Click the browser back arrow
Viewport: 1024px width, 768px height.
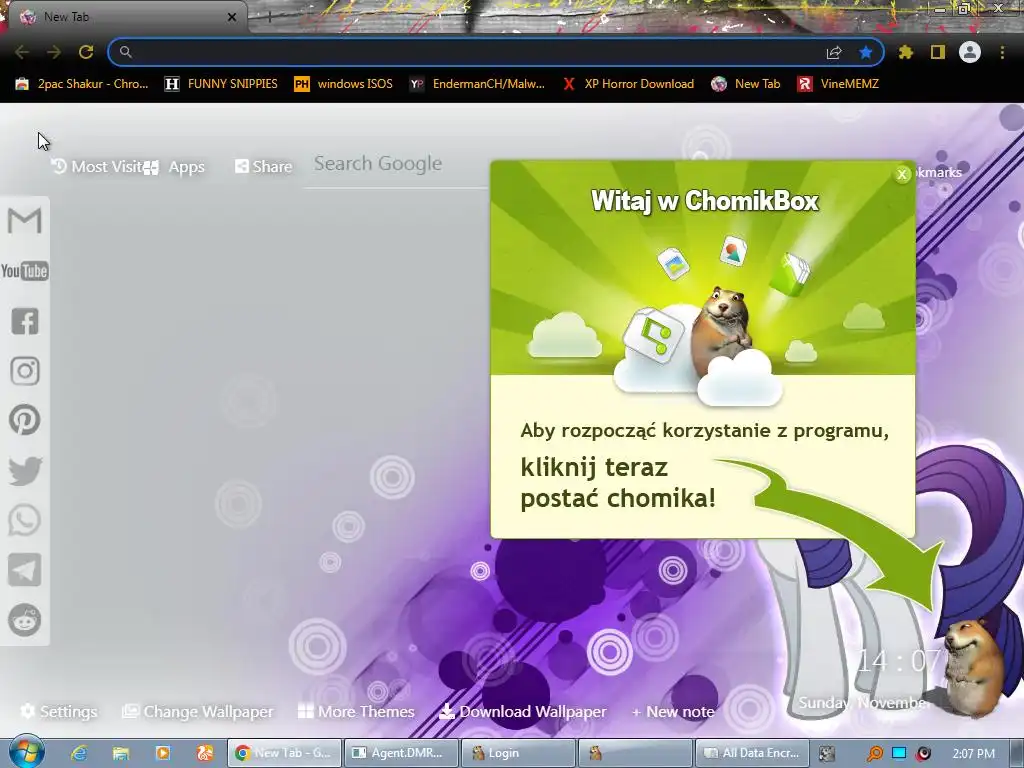(x=22, y=52)
